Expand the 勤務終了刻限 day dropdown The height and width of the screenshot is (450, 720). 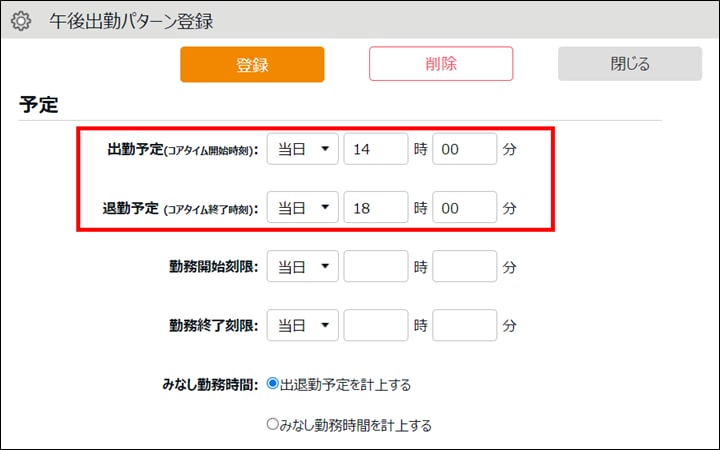[x=303, y=326]
